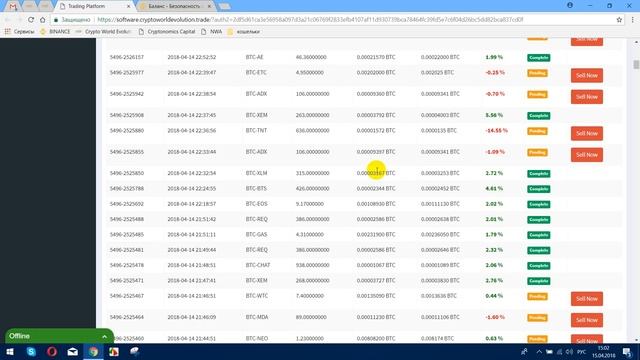Screen dimensions: 640x360
Task: Click the scrollbar down arrow
Action: 636,340
